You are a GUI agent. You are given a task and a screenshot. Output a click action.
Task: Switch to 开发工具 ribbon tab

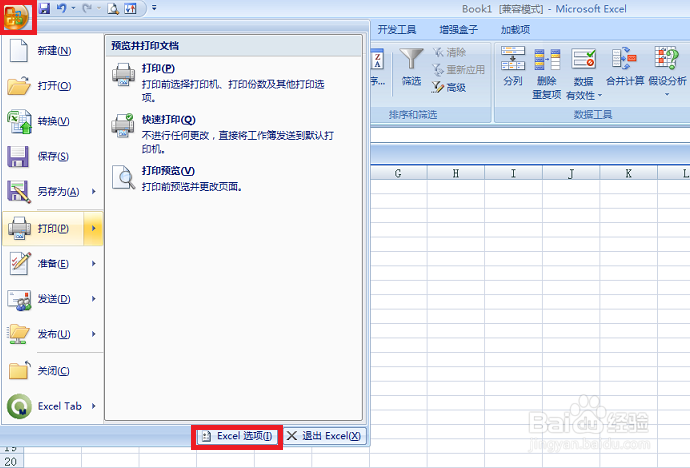click(x=396, y=29)
